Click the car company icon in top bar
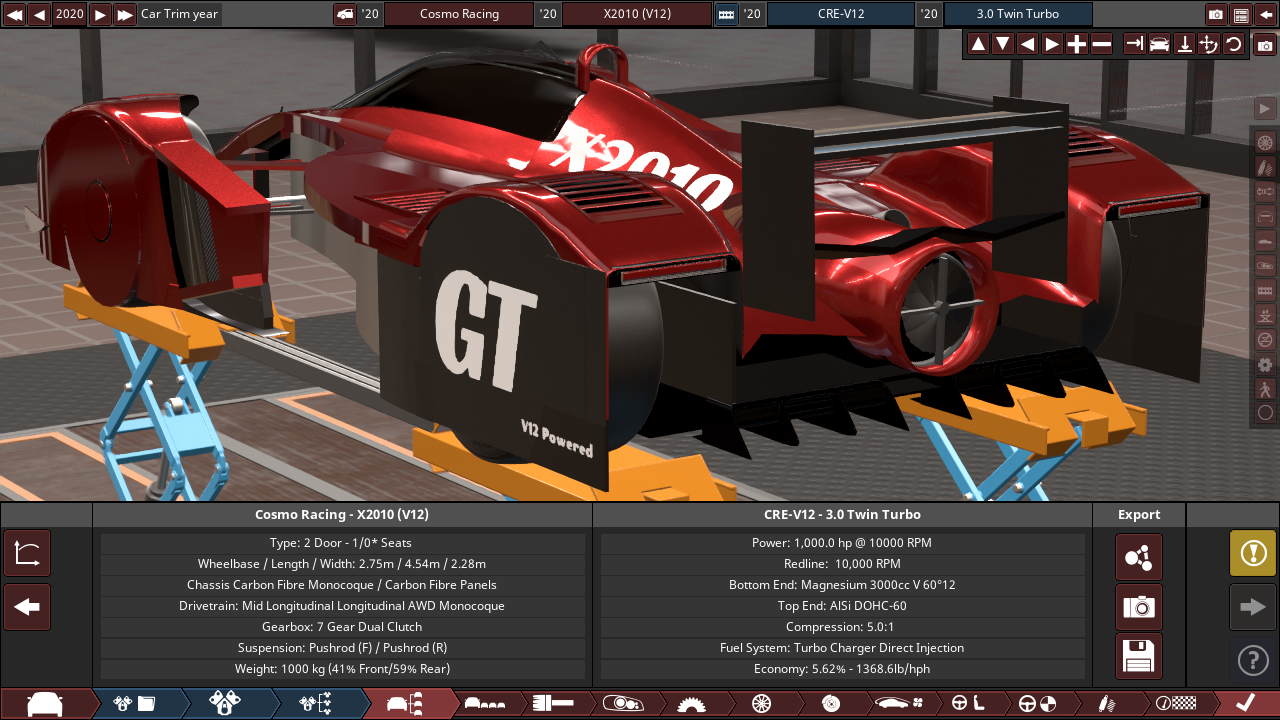This screenshot has width=1280, height=720. (x=345, y=14)
